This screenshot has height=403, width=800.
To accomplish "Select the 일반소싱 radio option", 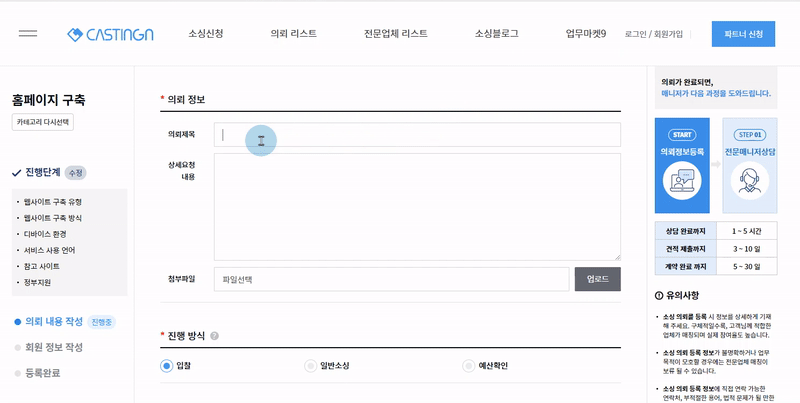I will click(x=310, y=366).
